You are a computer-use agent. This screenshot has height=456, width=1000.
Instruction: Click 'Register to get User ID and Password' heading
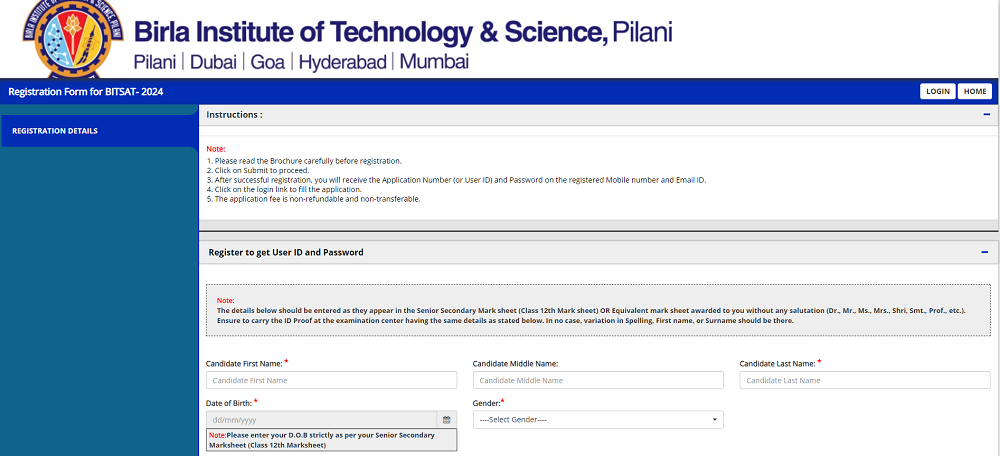285,253
